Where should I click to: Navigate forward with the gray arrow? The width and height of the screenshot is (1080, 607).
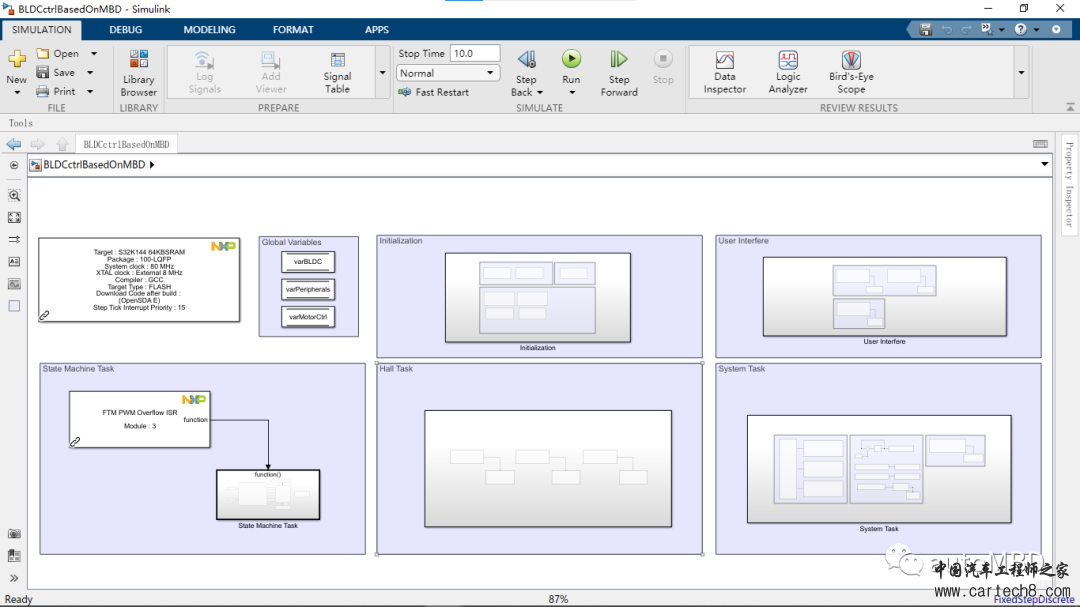[x=38, y=143]
